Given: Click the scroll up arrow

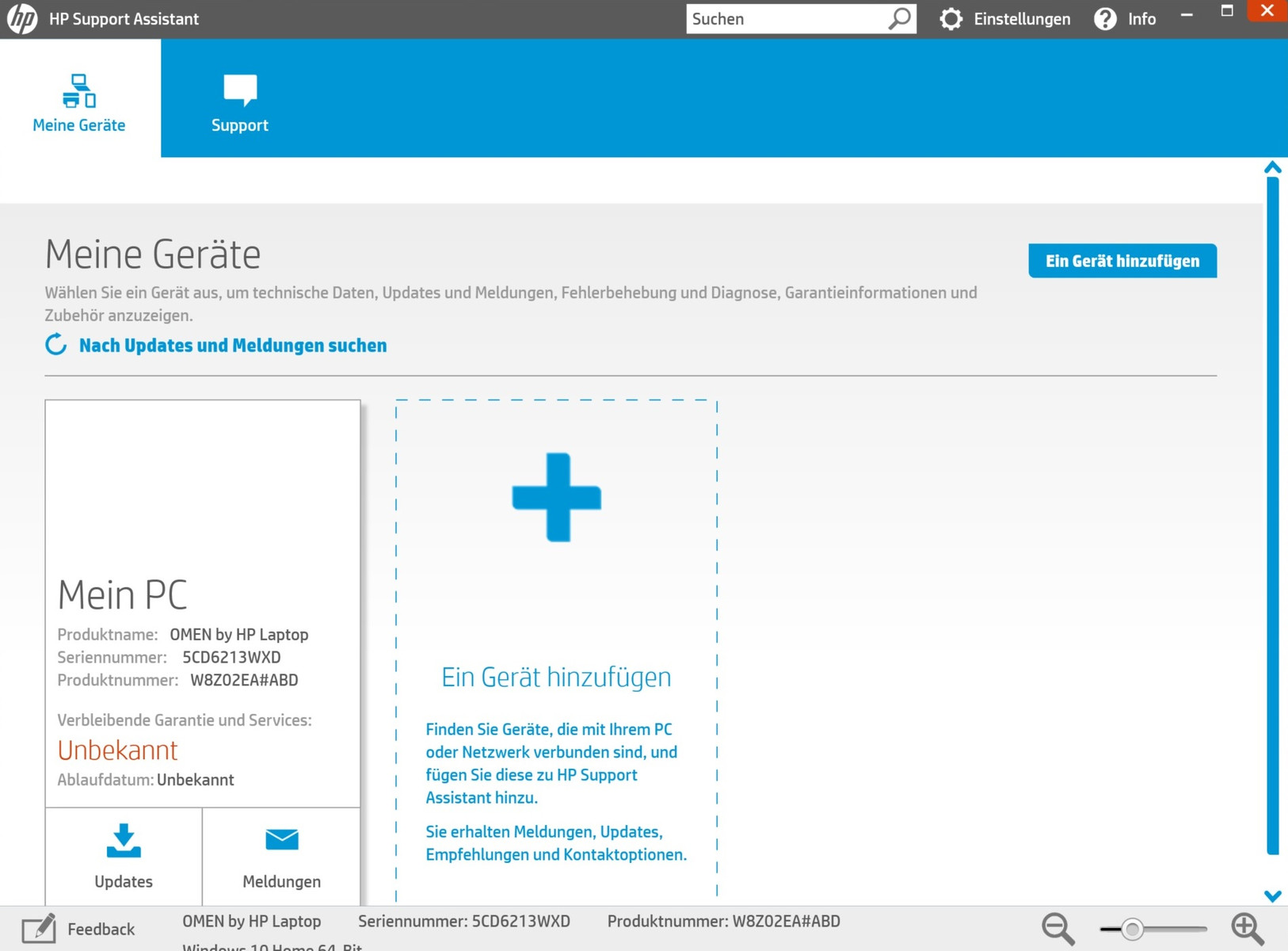Looking at the screenshot, I should point(1273,167).
